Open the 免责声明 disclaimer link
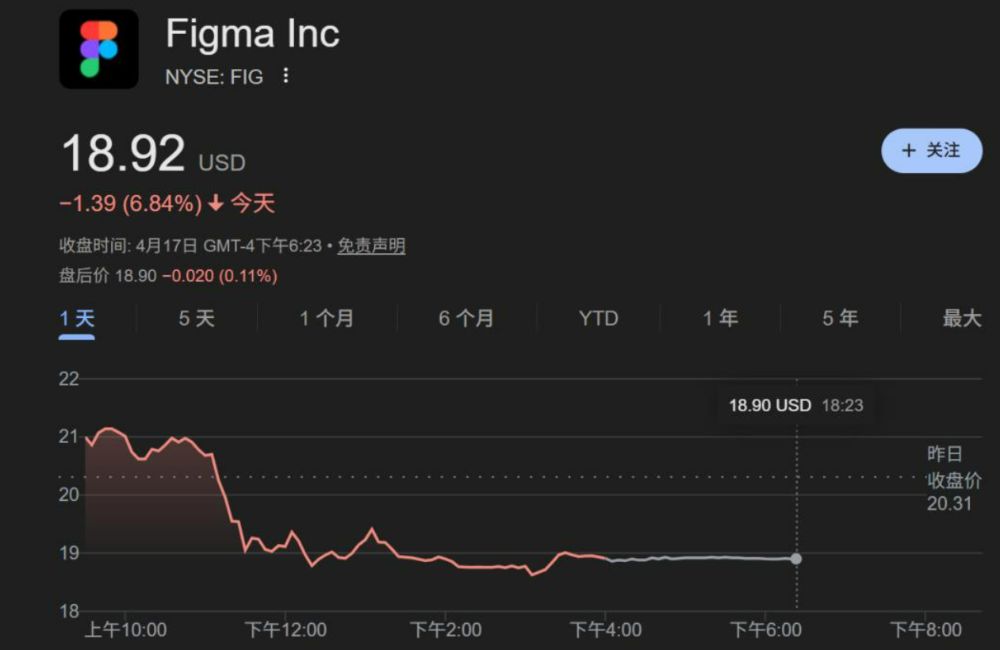The image size is (1000, 650). click(370, 242)
